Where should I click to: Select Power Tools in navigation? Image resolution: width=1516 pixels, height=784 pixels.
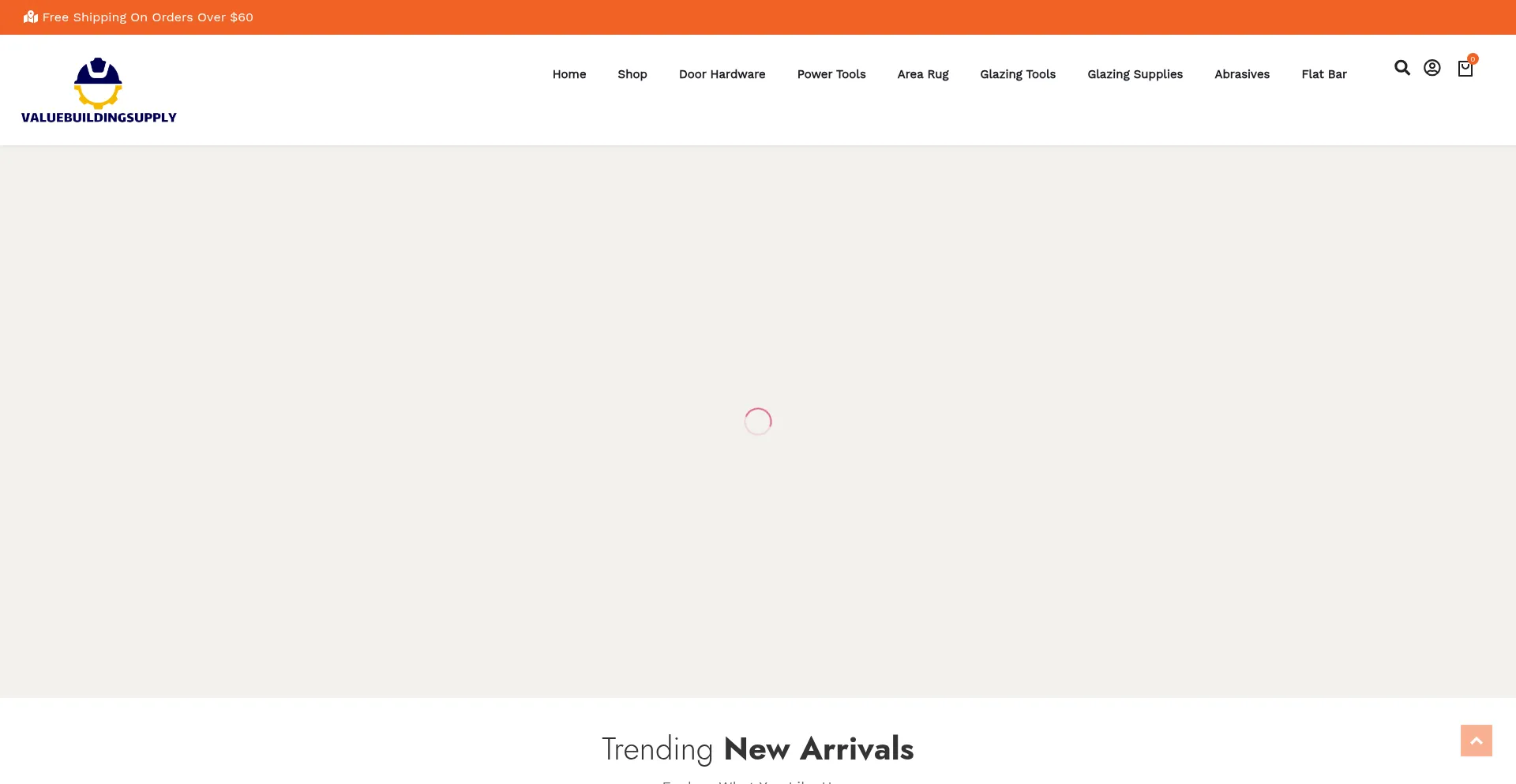(x=831, y=74)
